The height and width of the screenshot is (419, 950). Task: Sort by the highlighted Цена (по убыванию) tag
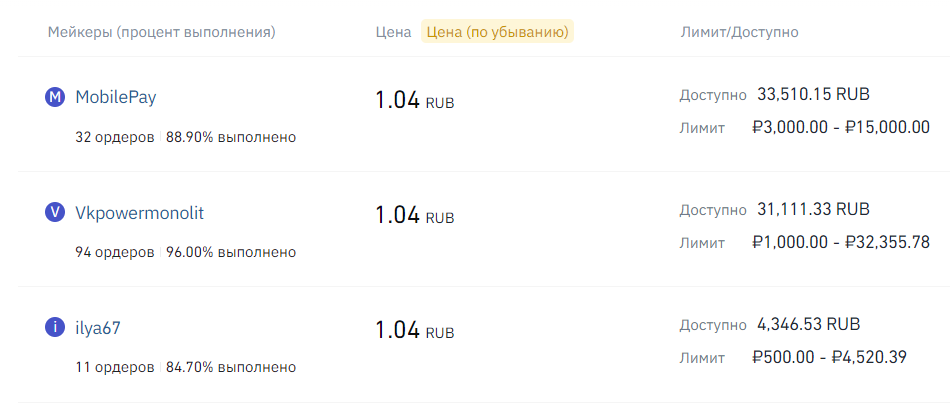[x=498, y=32]
